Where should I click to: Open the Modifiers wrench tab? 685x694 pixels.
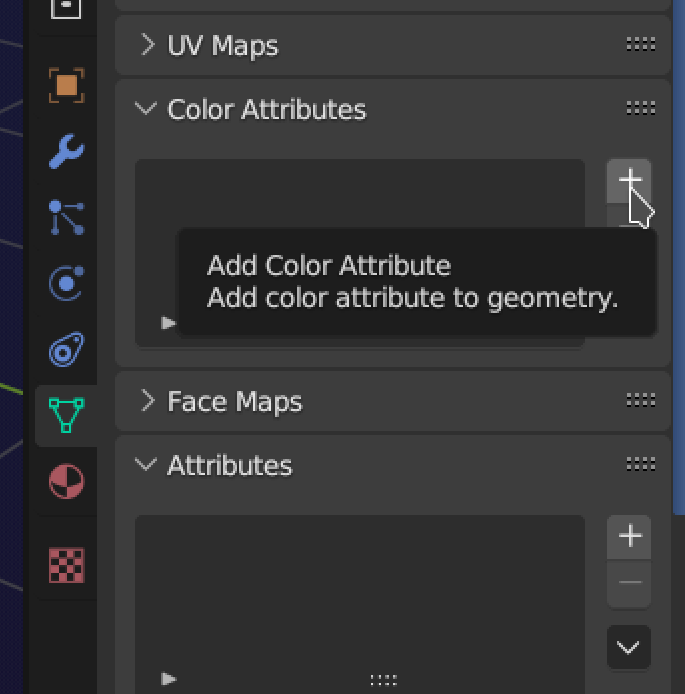click(x=67, y=152)
